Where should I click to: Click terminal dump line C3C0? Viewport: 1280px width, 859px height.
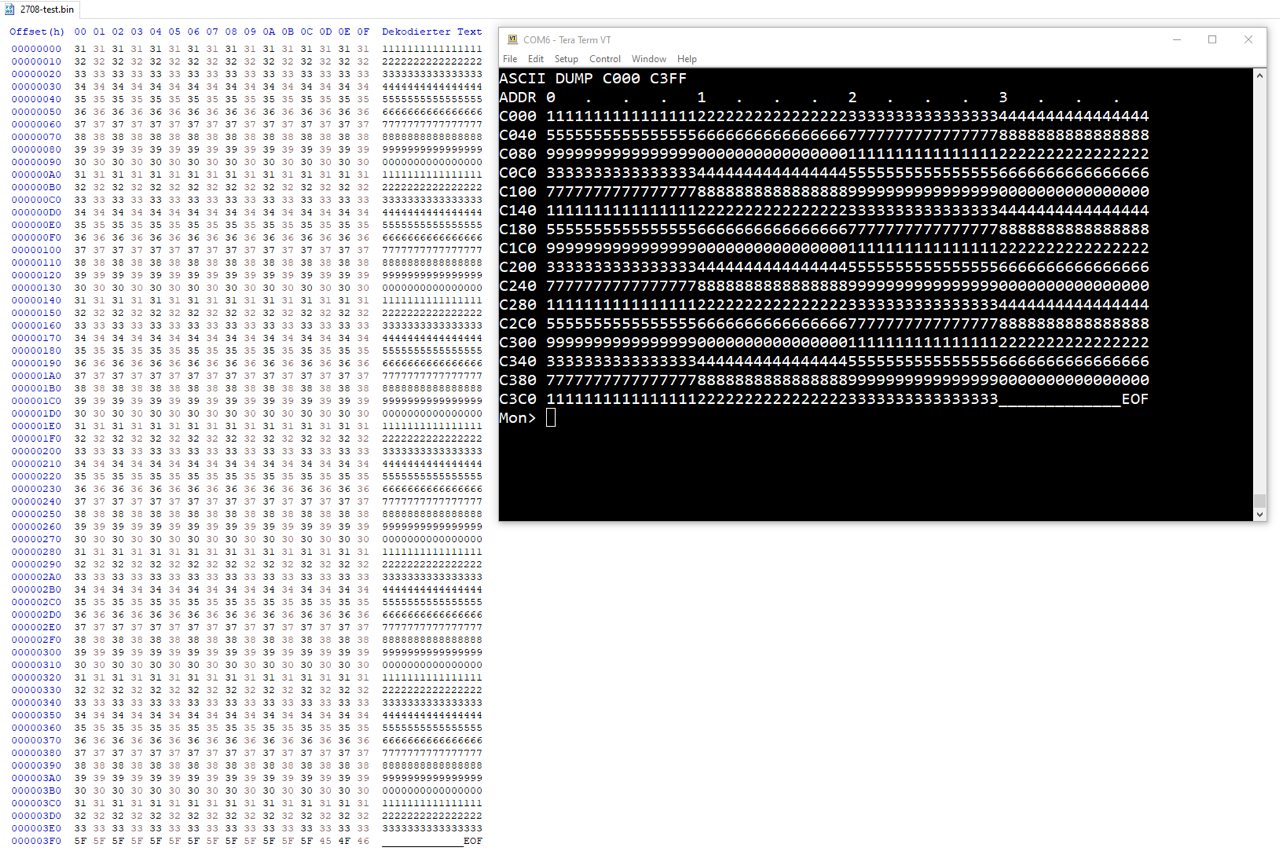coord(824,399)
